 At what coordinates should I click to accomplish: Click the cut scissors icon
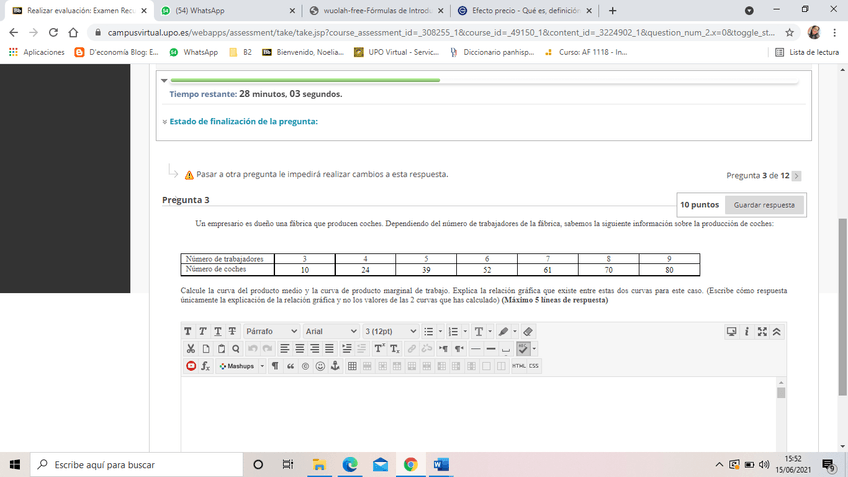pos(190,348)
